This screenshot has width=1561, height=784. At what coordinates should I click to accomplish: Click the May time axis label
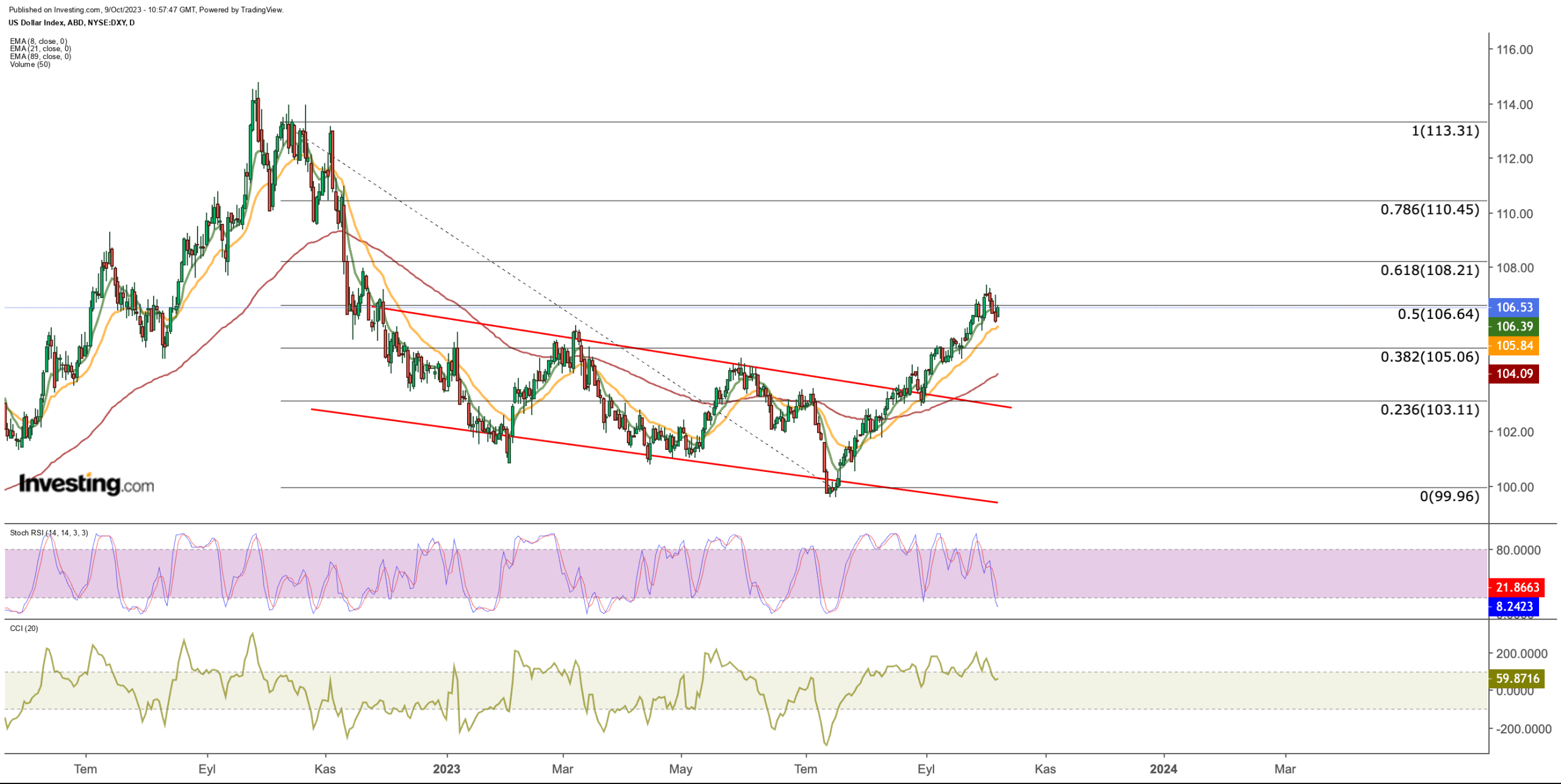click(680, 769)
